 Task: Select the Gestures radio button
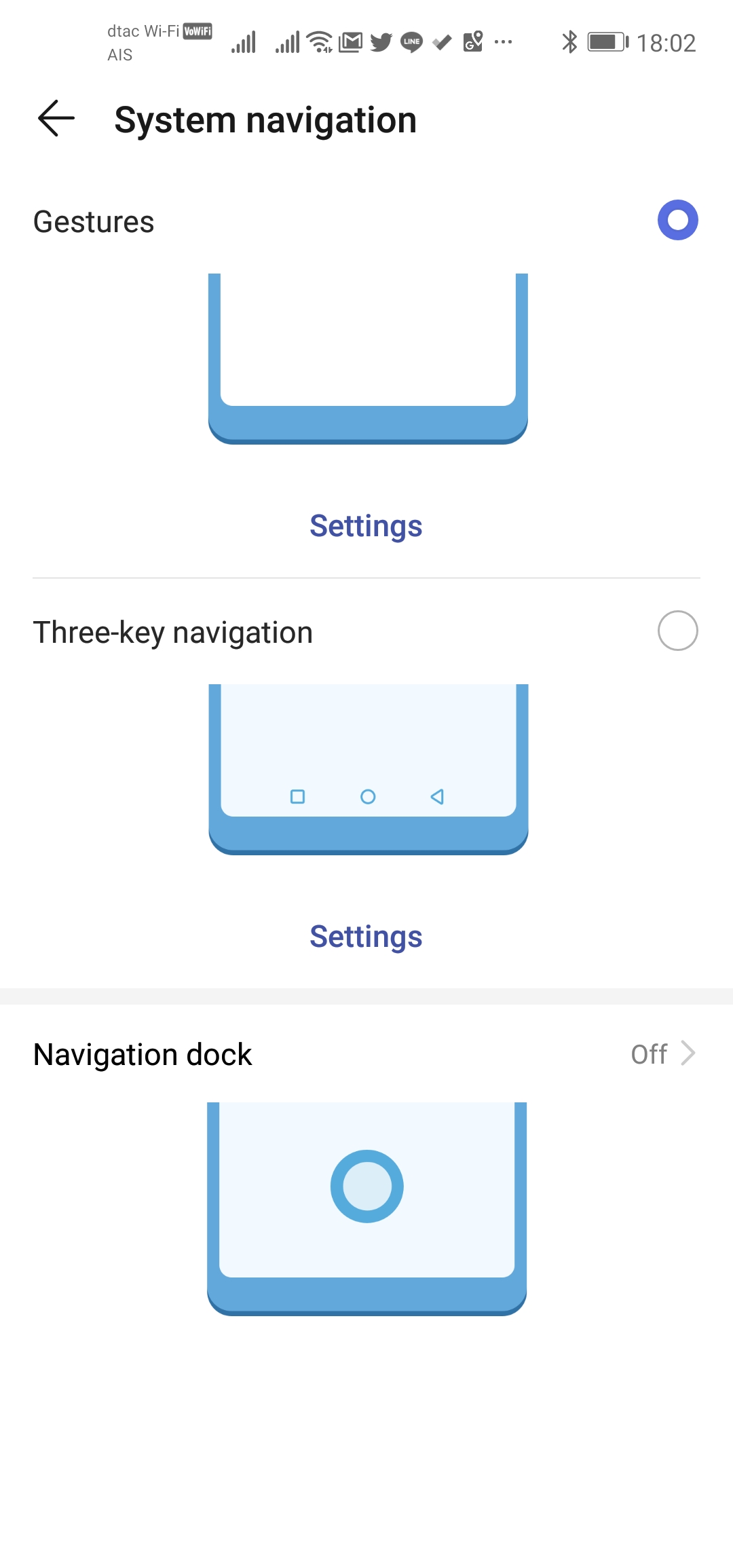point(677,220)
